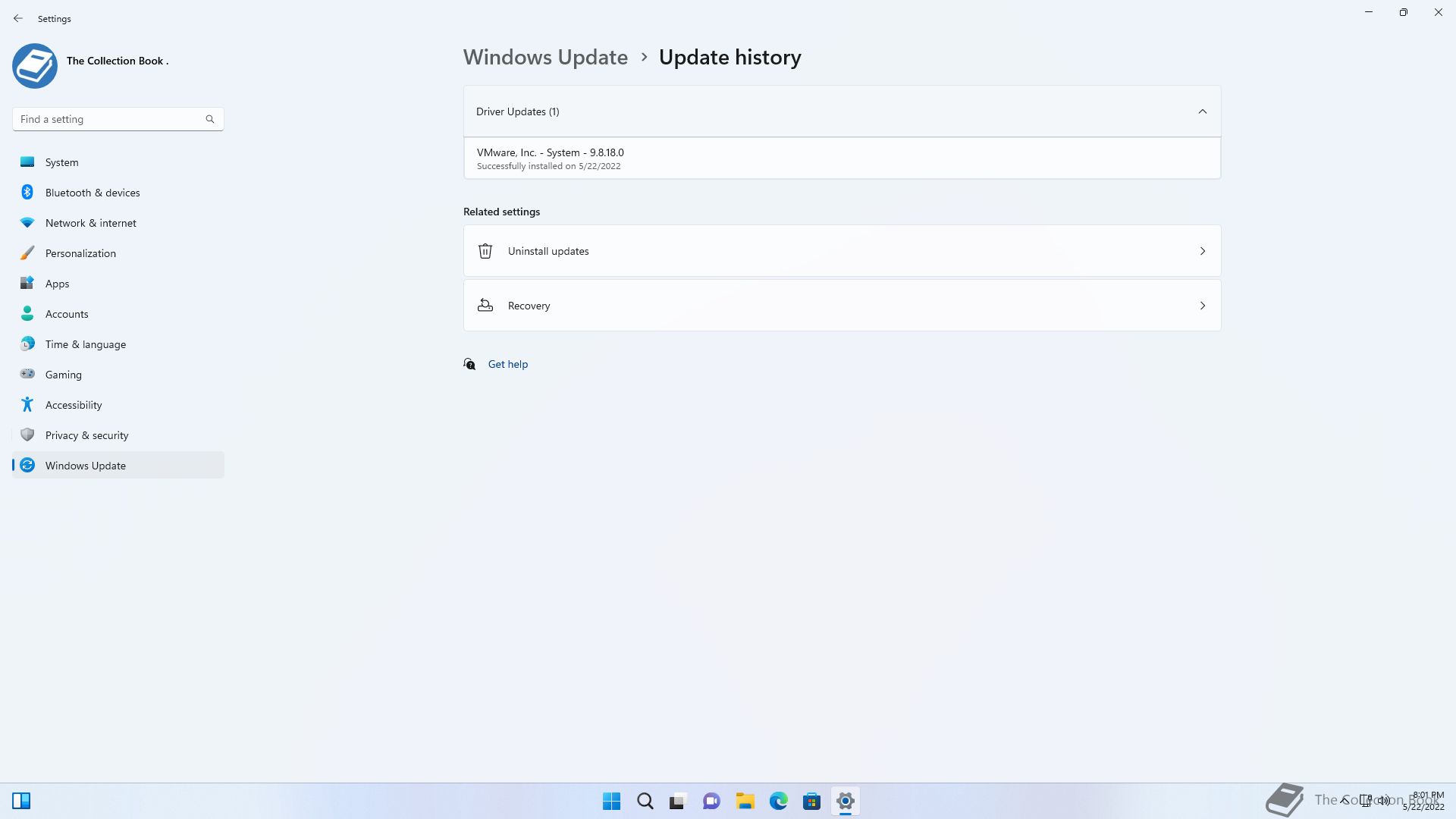Click the Gaming controller icon
Viewport: 1456px width, 819px height.
click(27, 374)
